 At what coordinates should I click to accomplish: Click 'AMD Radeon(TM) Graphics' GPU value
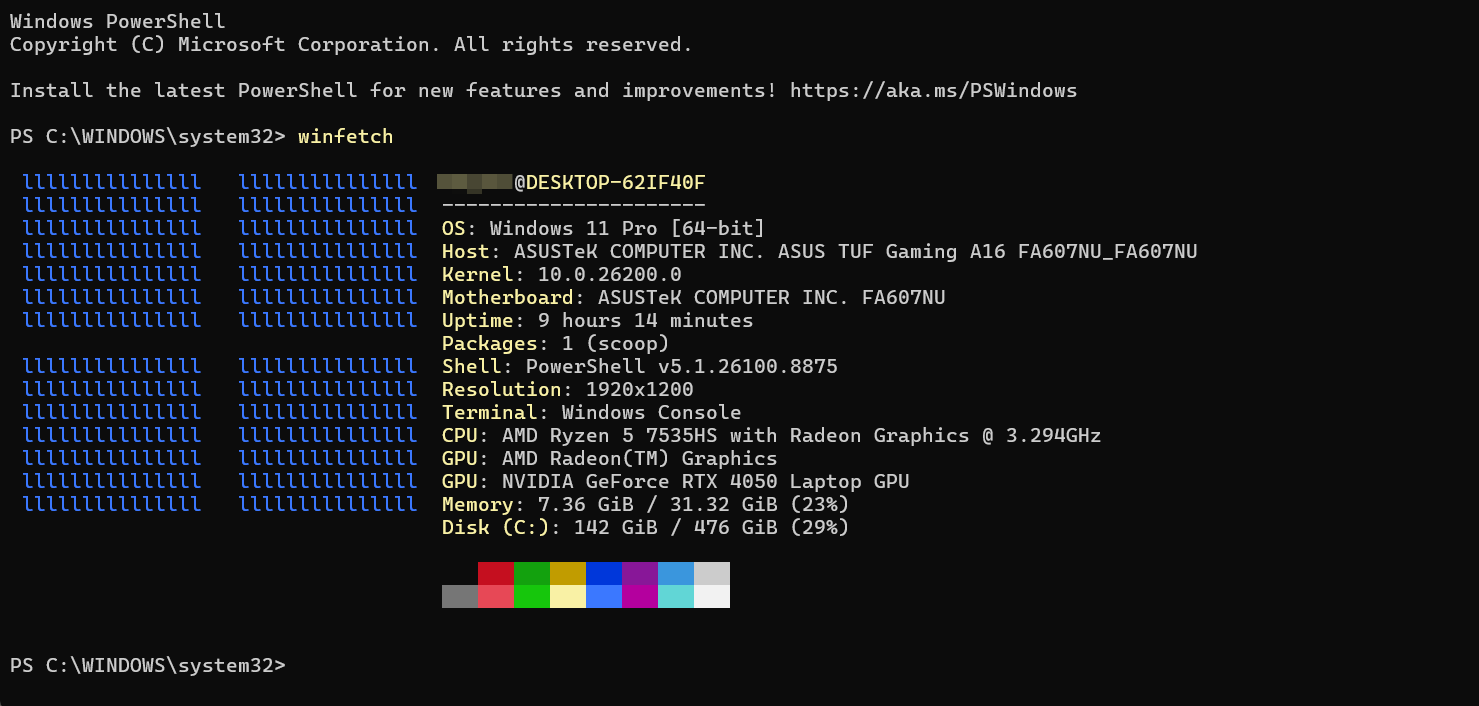pos(639,459)
